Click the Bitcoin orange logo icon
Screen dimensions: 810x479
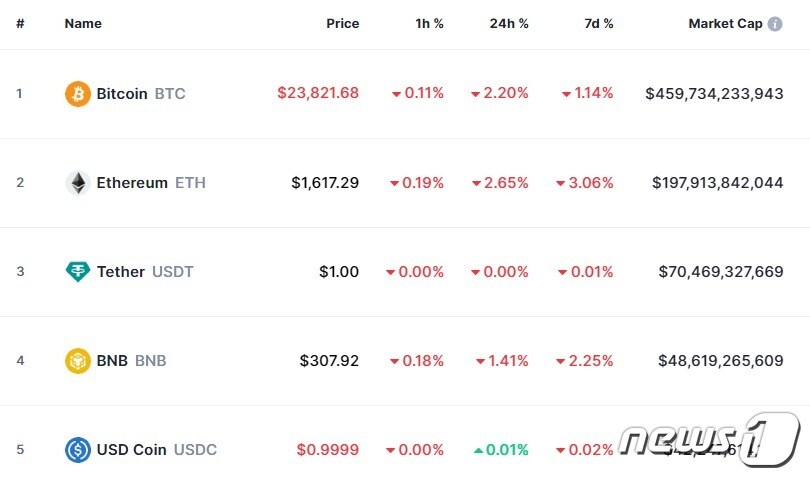77,94
